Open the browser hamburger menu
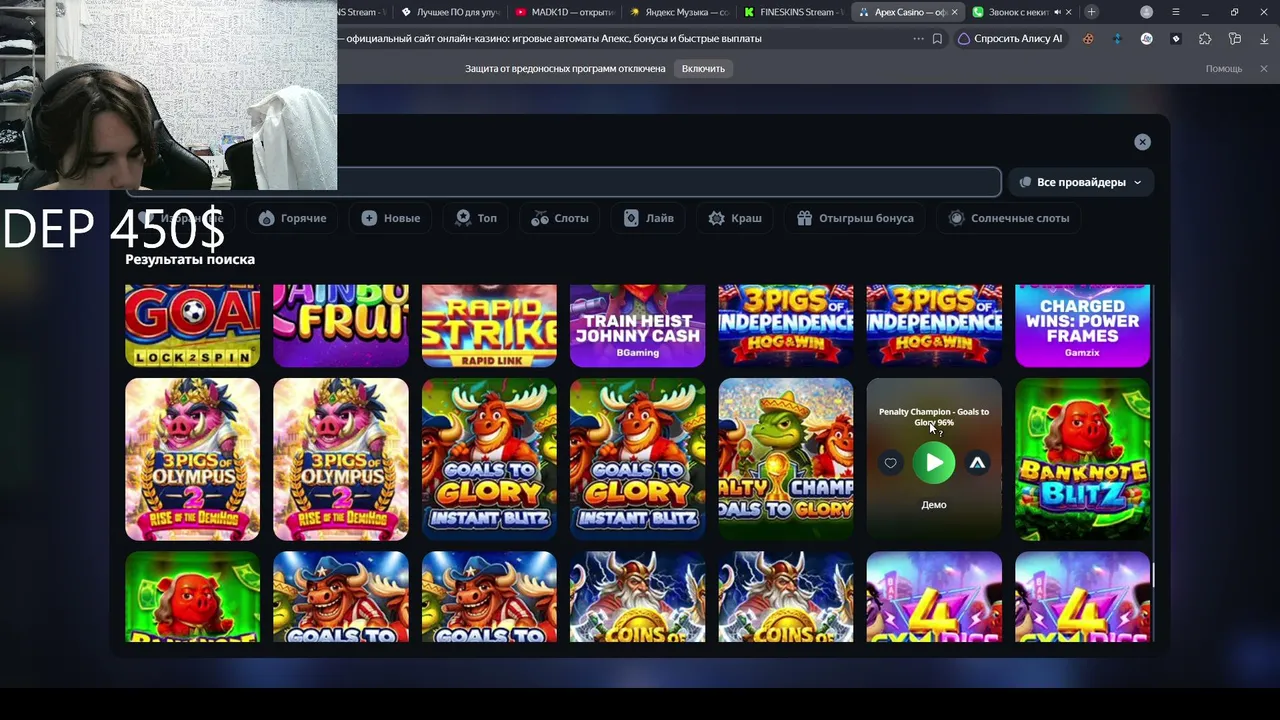This screenshot has width=1280, height=720. click(1176, 12)
